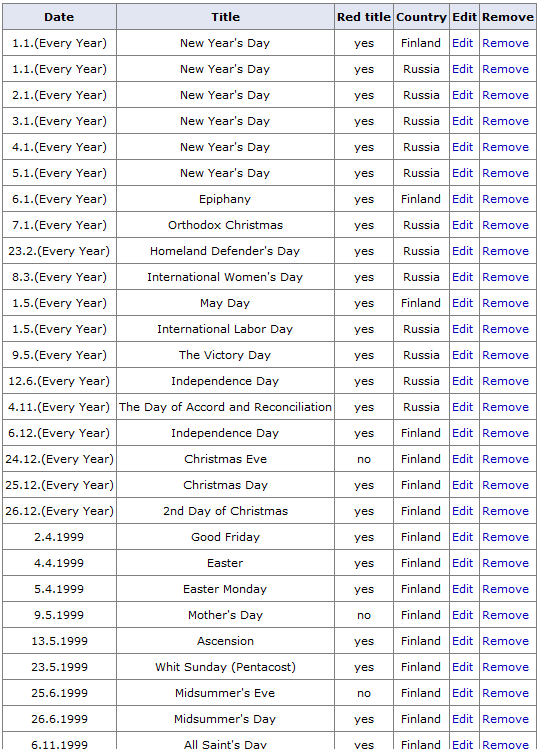Edit International Women's Day entry
540x753 pixels.
[x=462, y=277]
